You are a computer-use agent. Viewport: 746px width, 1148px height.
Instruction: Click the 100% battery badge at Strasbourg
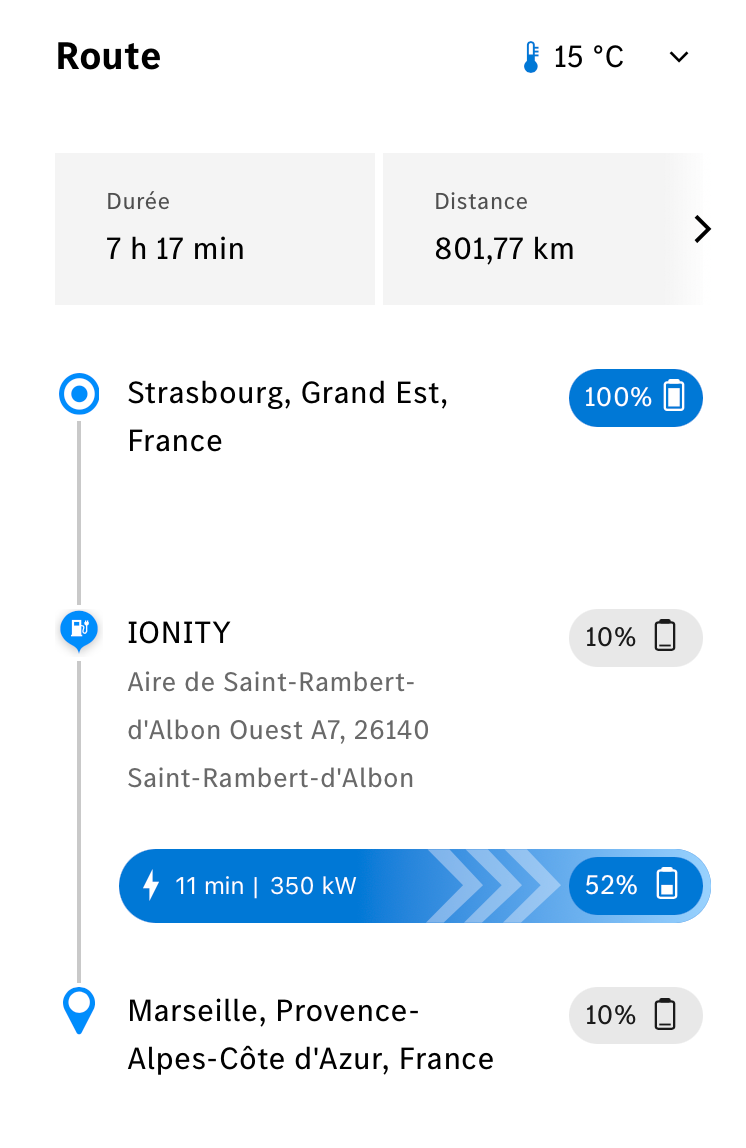coord(635,398)
